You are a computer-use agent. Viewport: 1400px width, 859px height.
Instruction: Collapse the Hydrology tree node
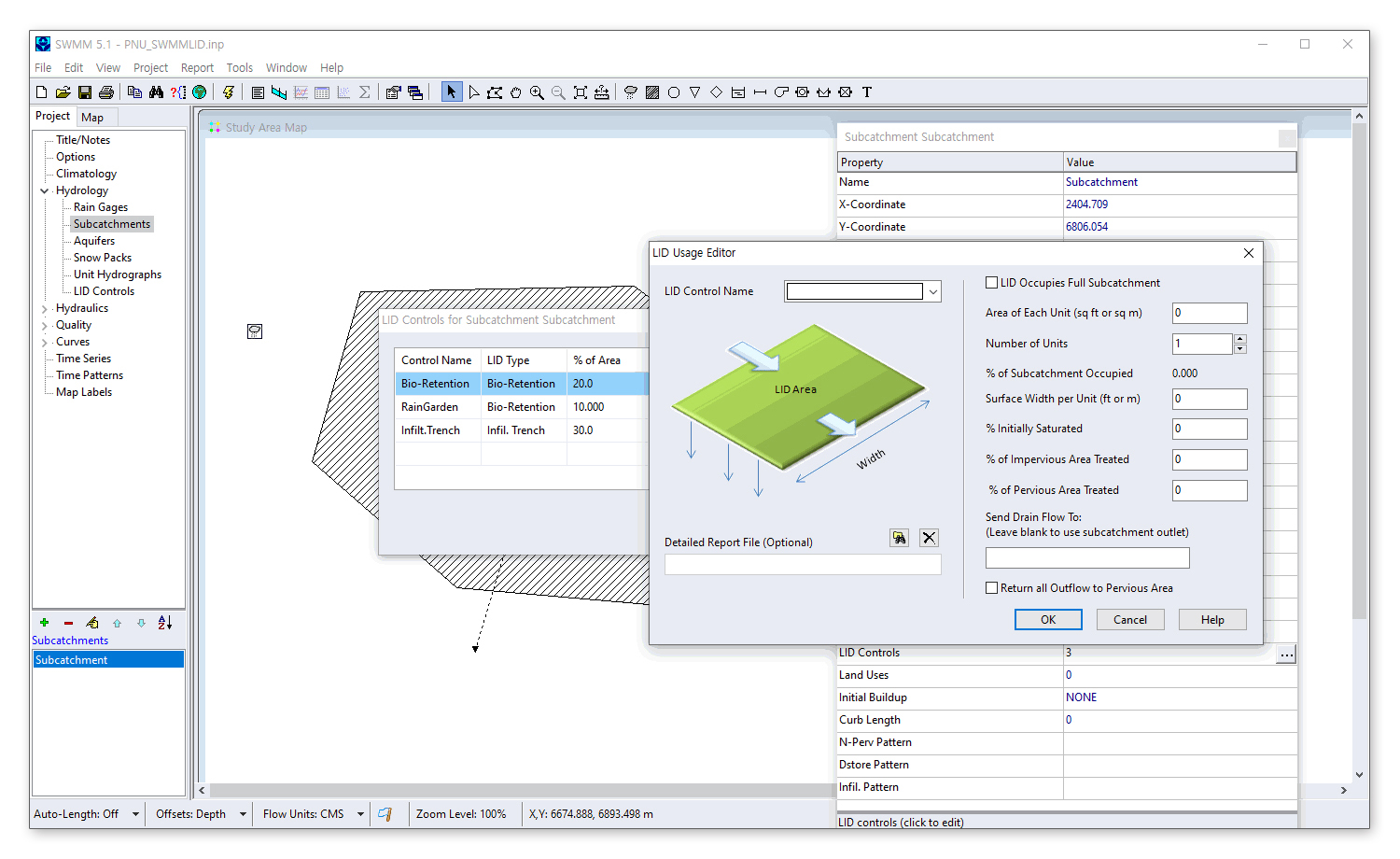[x=44, y=191]
